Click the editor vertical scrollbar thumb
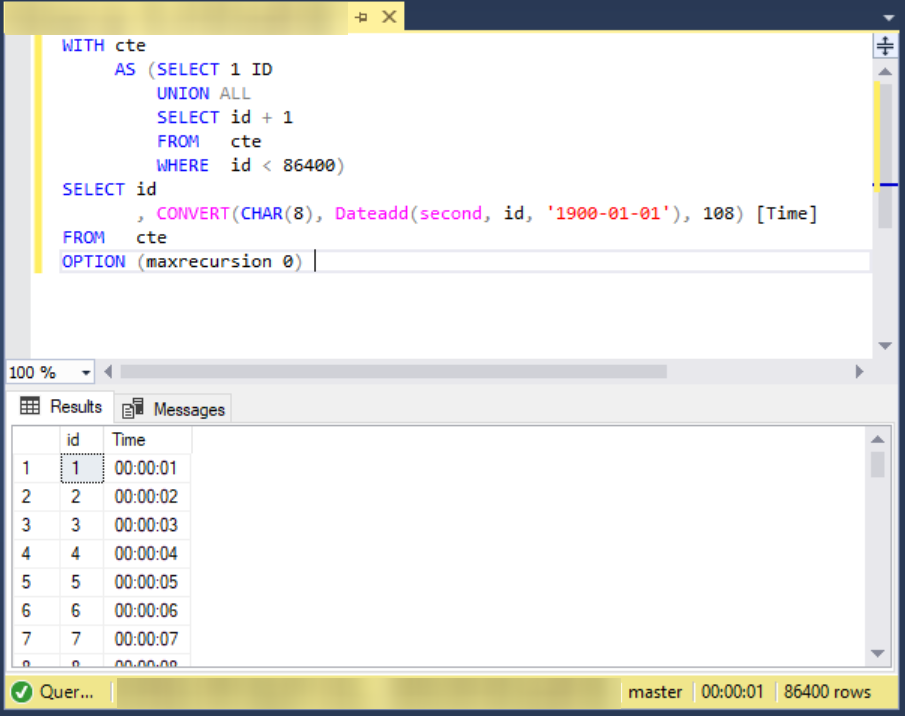Image resolution: width=905 pixels, height=716 pixels. pos(885,156)
